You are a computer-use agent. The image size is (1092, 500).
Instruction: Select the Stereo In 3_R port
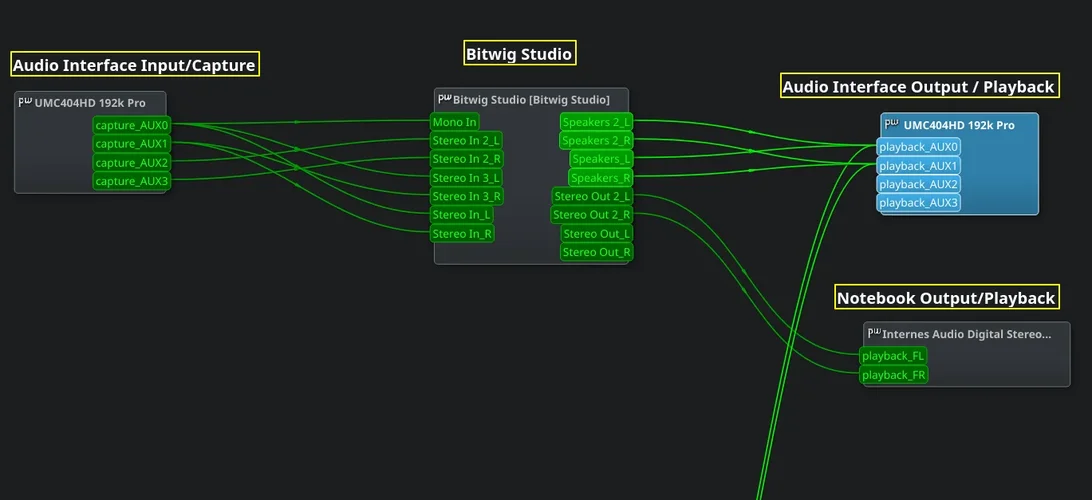467,196
